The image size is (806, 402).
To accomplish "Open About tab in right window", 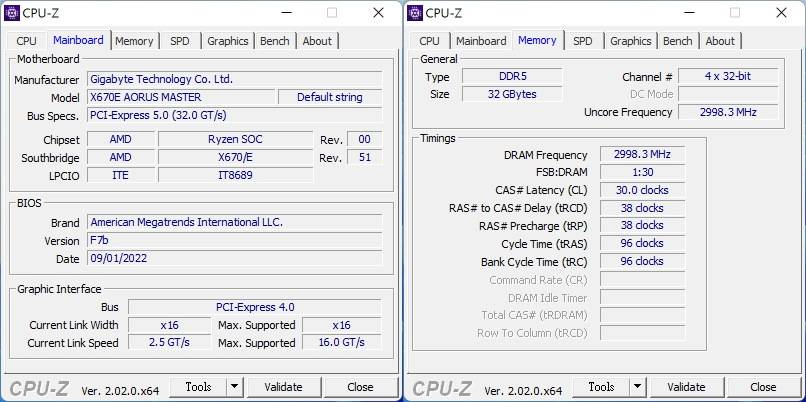I will coord(720,41).
